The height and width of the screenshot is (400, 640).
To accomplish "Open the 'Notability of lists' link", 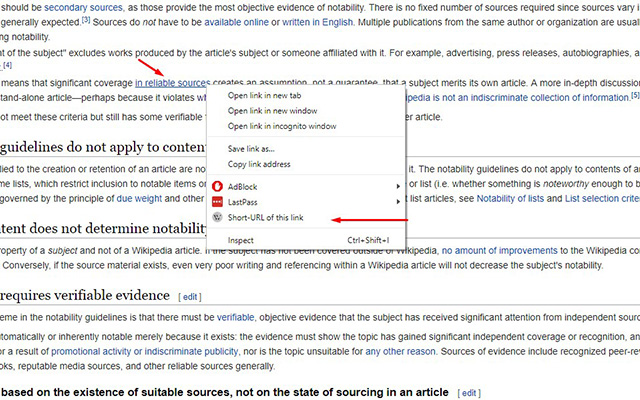I will 510,199.
